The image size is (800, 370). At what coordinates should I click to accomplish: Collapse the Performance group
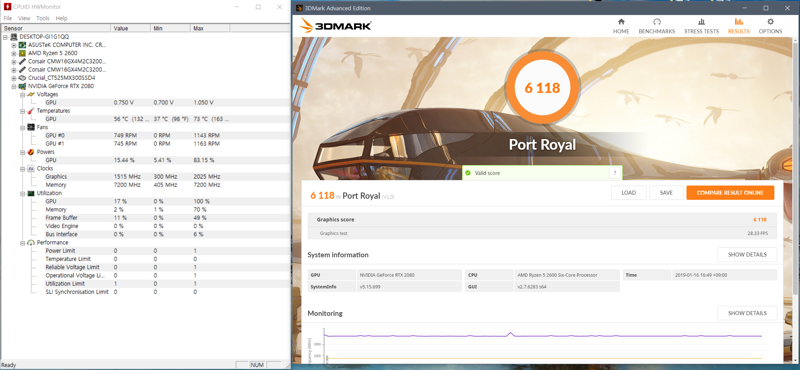[22, 242]
